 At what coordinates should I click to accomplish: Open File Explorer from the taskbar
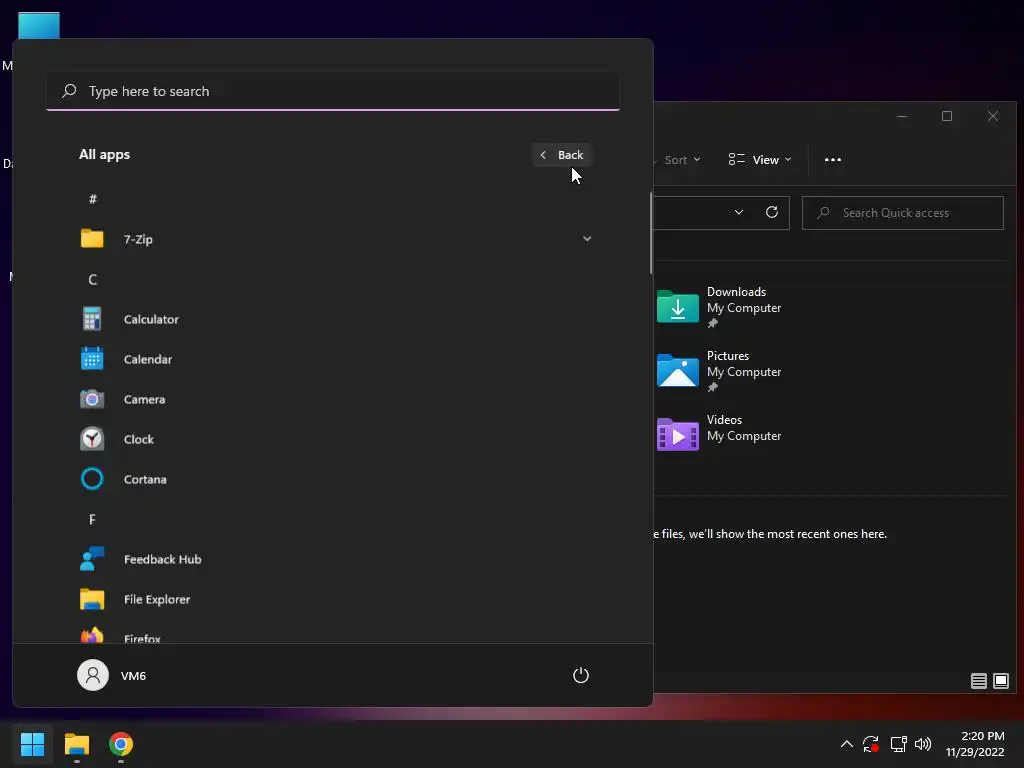76,744
